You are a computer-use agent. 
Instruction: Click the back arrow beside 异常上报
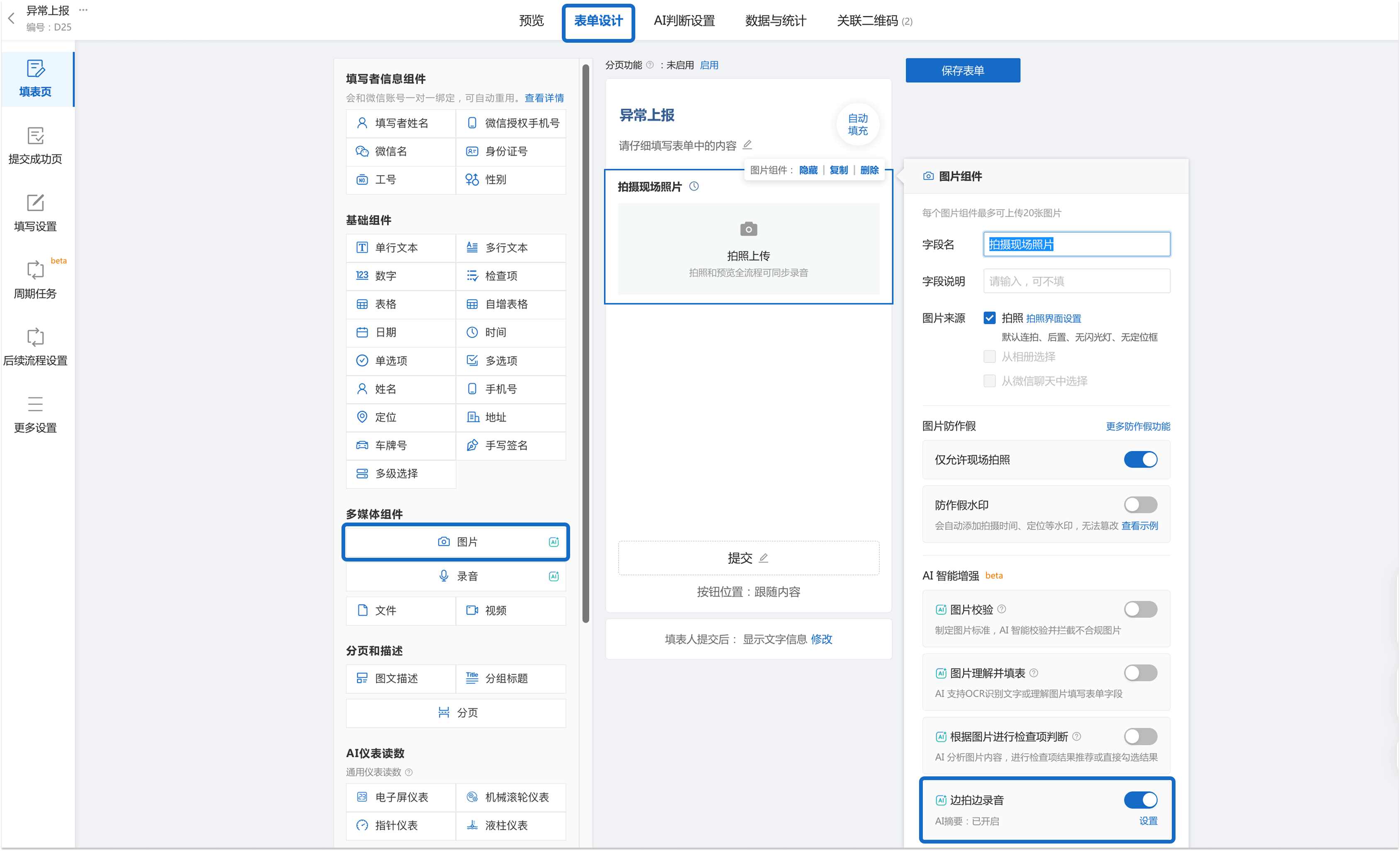[x=11, y=18]
